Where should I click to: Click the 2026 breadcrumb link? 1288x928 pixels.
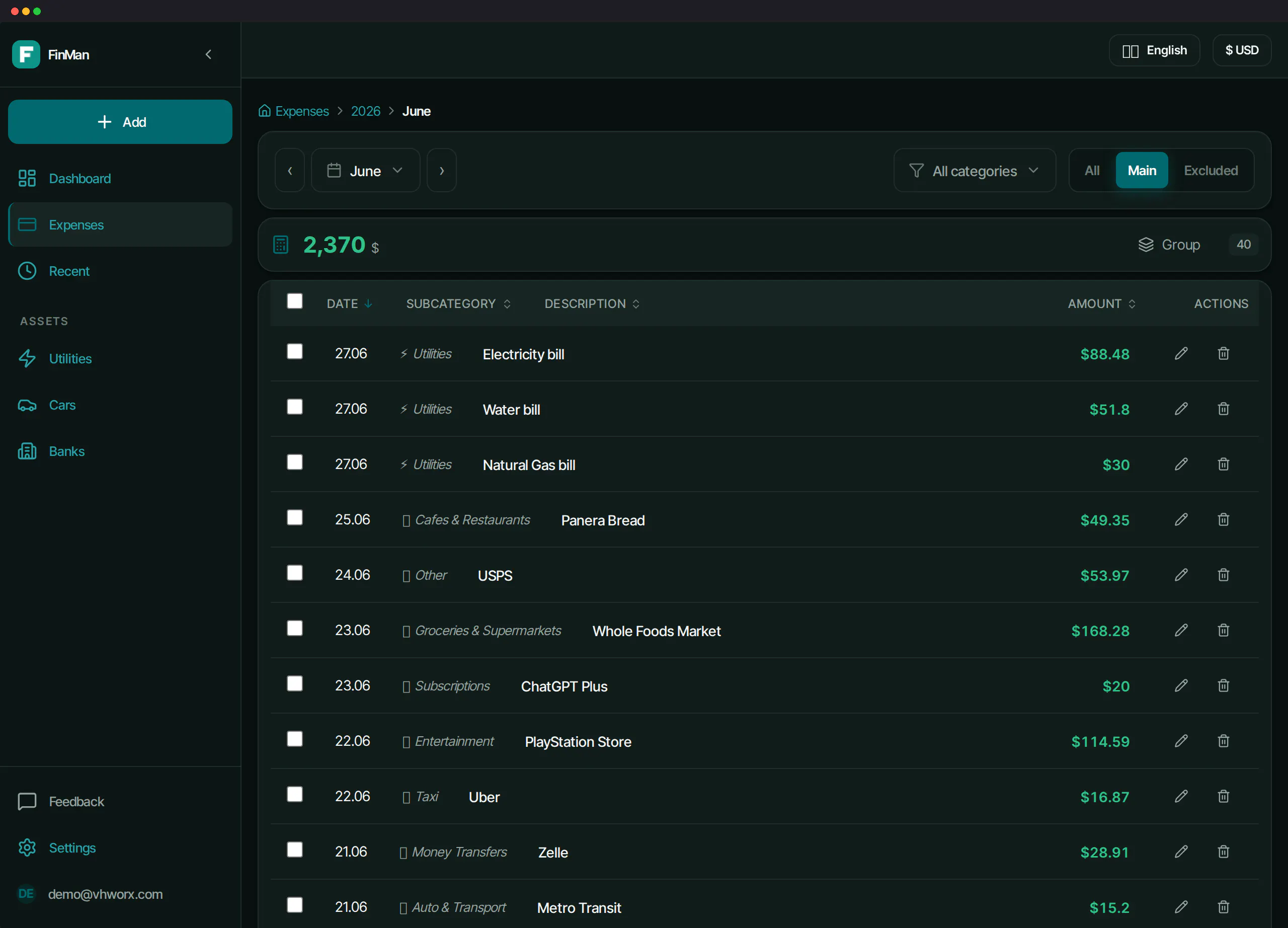366,111
